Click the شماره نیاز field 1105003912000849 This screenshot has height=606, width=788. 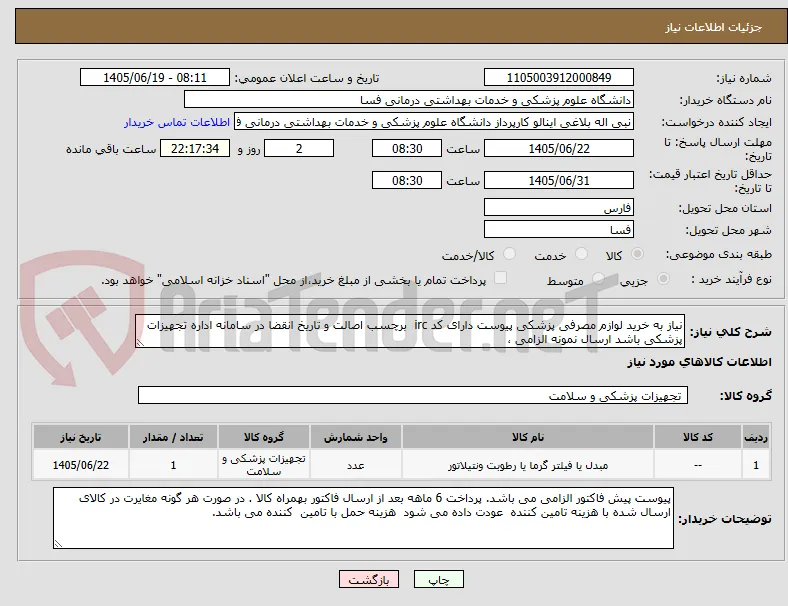pyautogui.click(x=558, y=78)
